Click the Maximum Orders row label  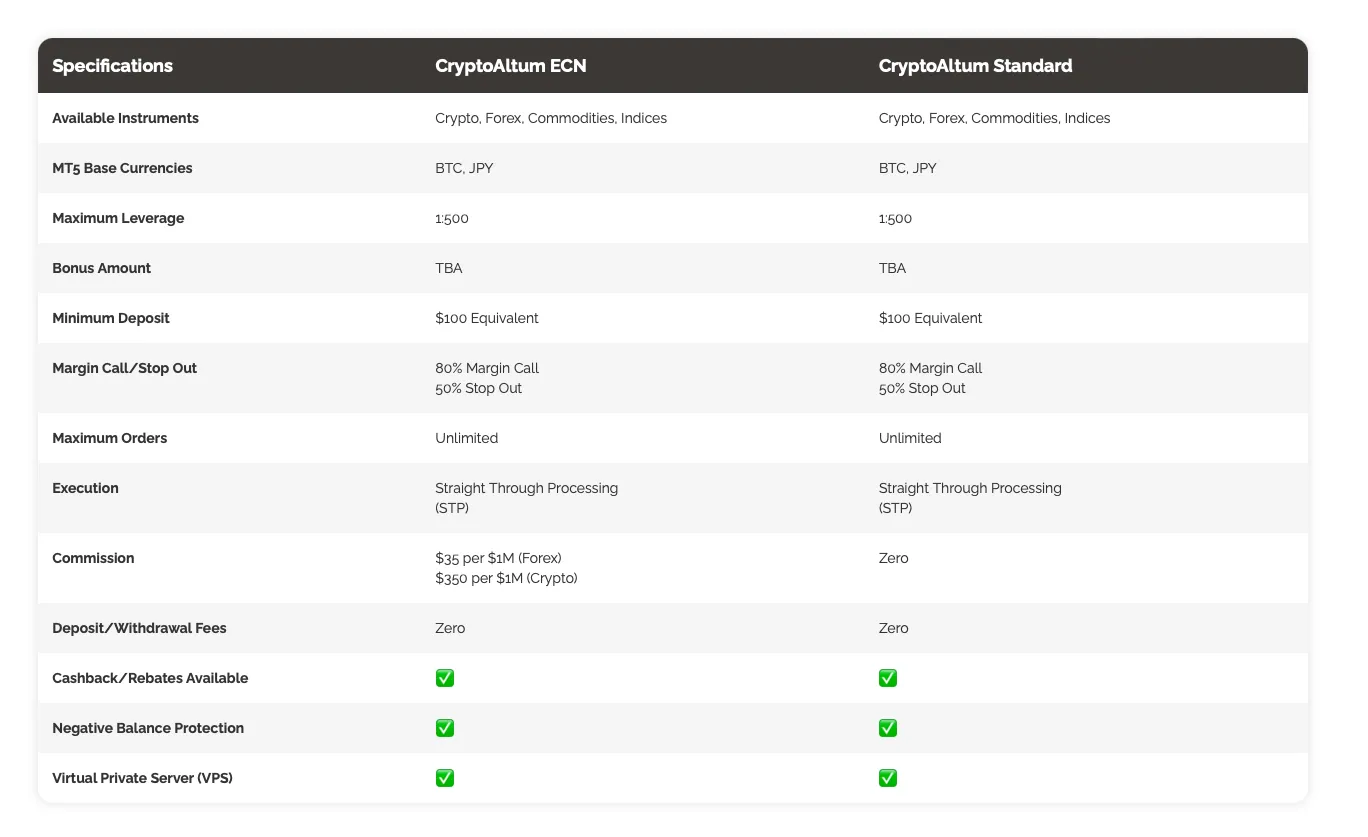pyautogui.click(x=110, y=438)
